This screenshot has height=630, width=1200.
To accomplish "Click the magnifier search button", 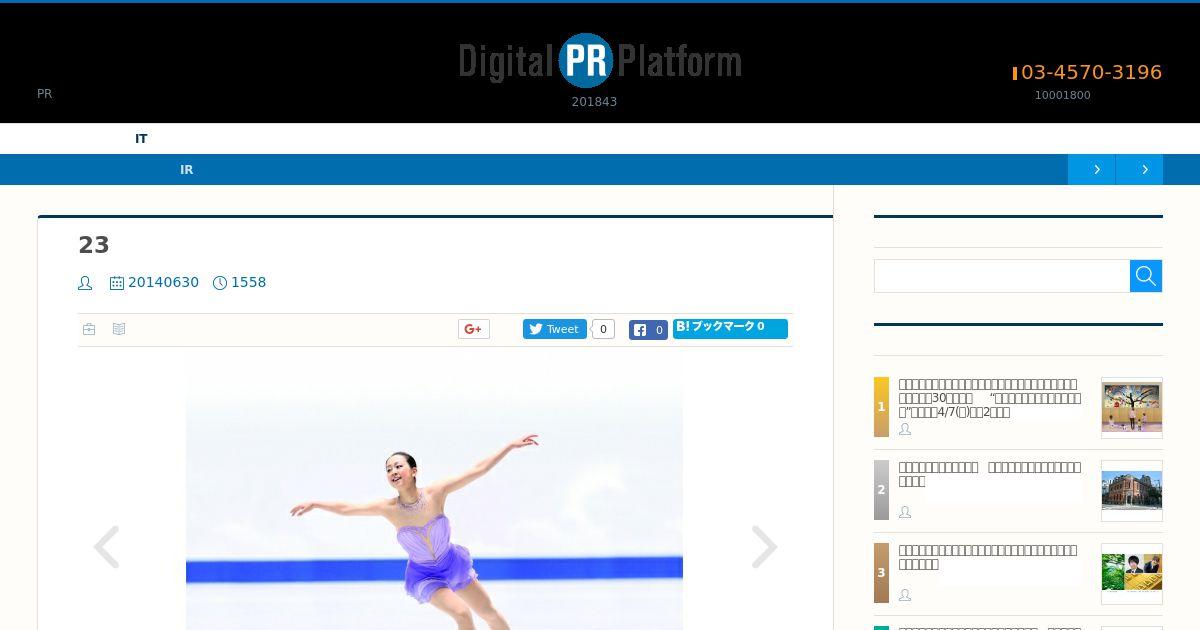I will pos(1146,276).
